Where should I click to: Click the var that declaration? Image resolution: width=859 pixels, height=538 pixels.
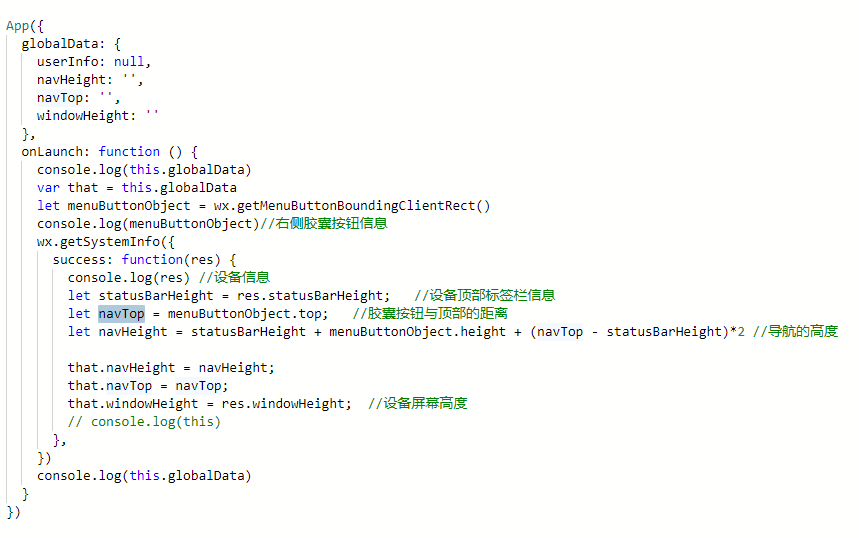click(136, 188)
